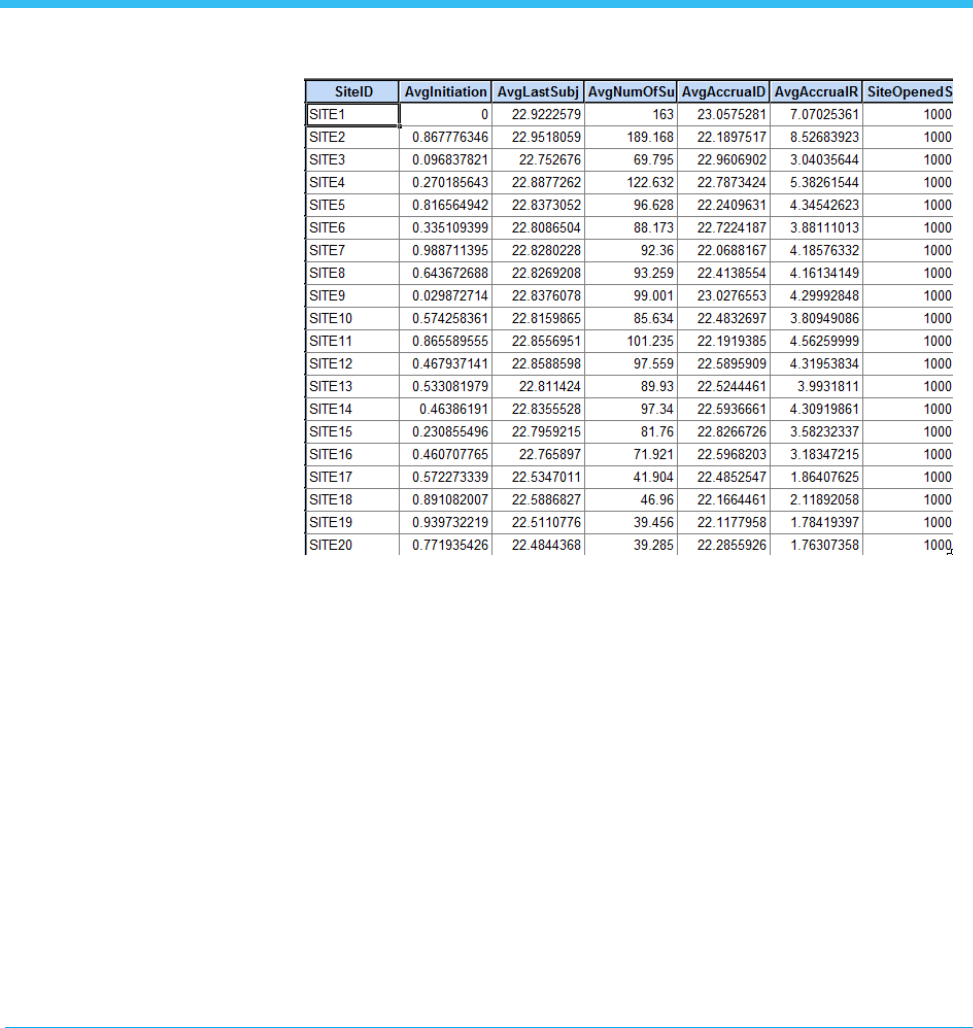Click the value 0.096837821
This screenshot has height=1028, width=973.
(x=450, y=160)
